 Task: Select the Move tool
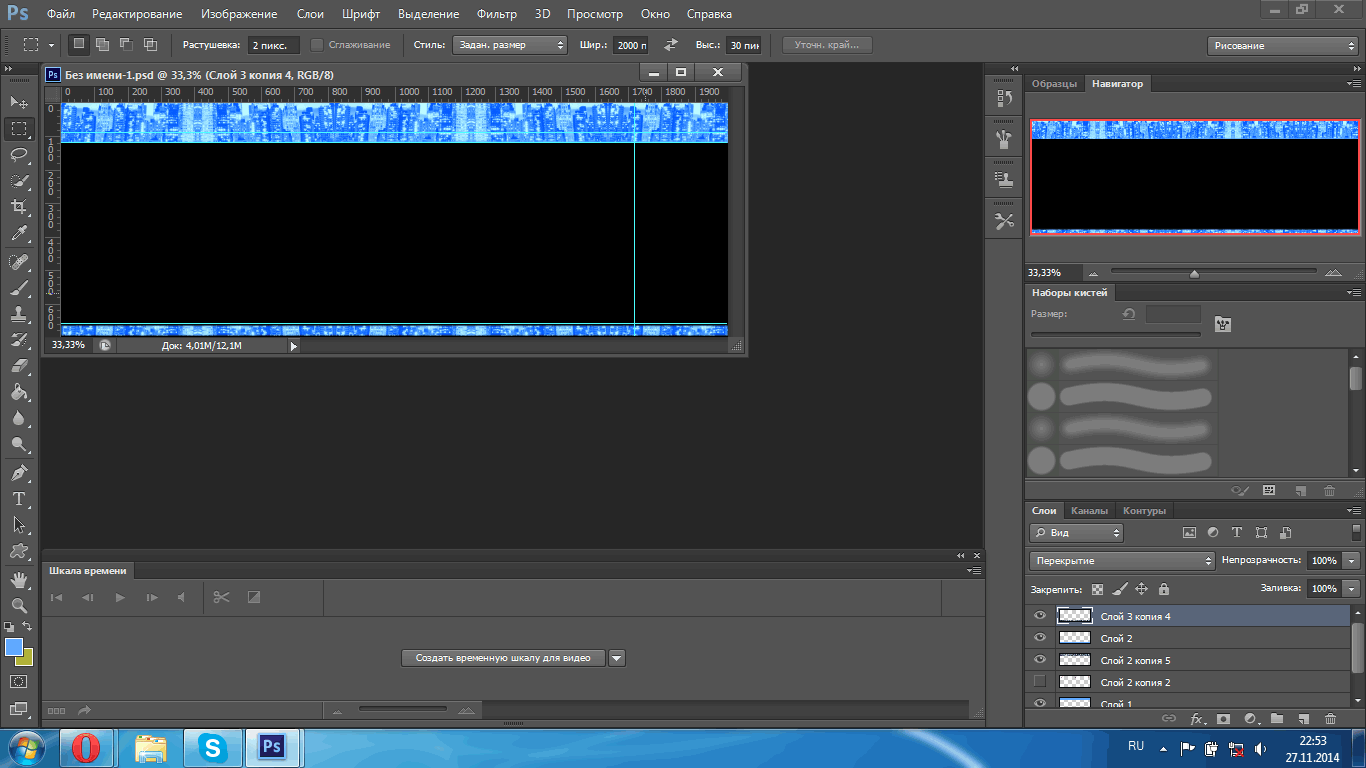[x=19, y=103]
